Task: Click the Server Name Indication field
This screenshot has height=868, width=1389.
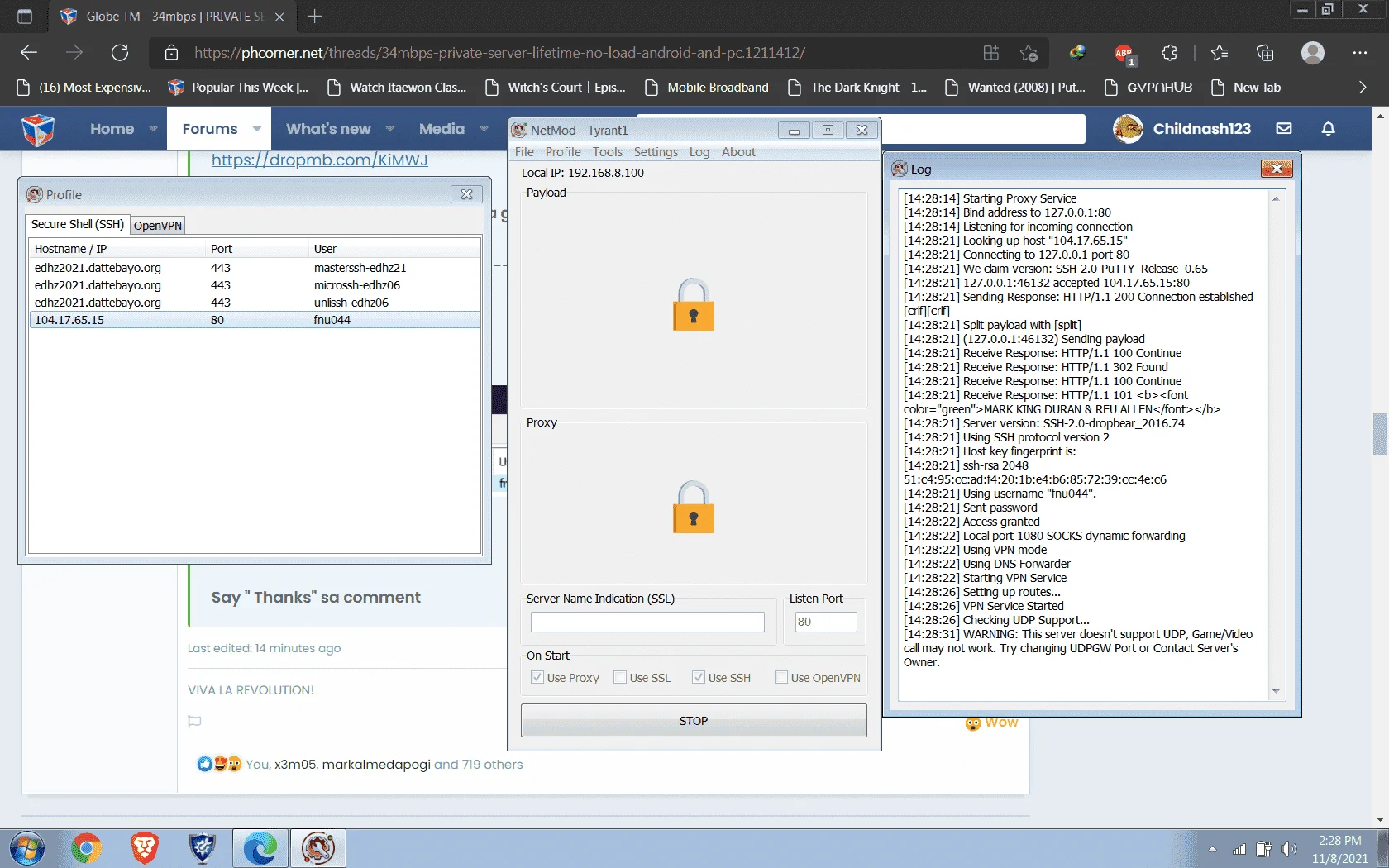Action: pos(647,622)
